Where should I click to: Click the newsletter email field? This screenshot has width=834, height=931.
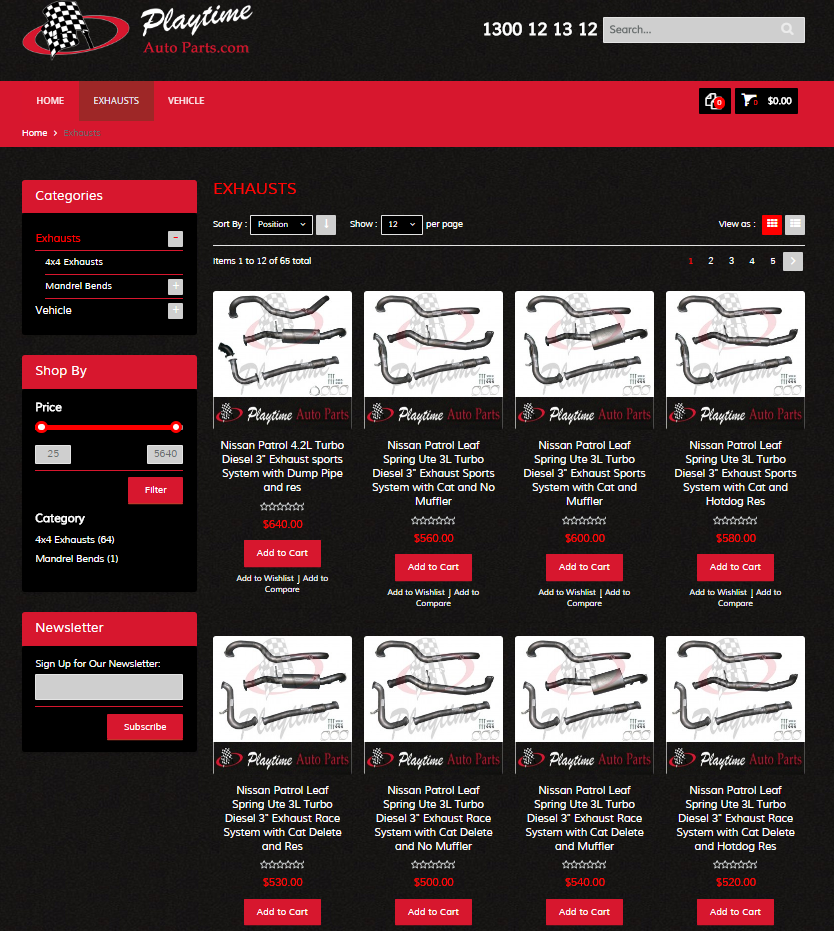tap(109, 687)
